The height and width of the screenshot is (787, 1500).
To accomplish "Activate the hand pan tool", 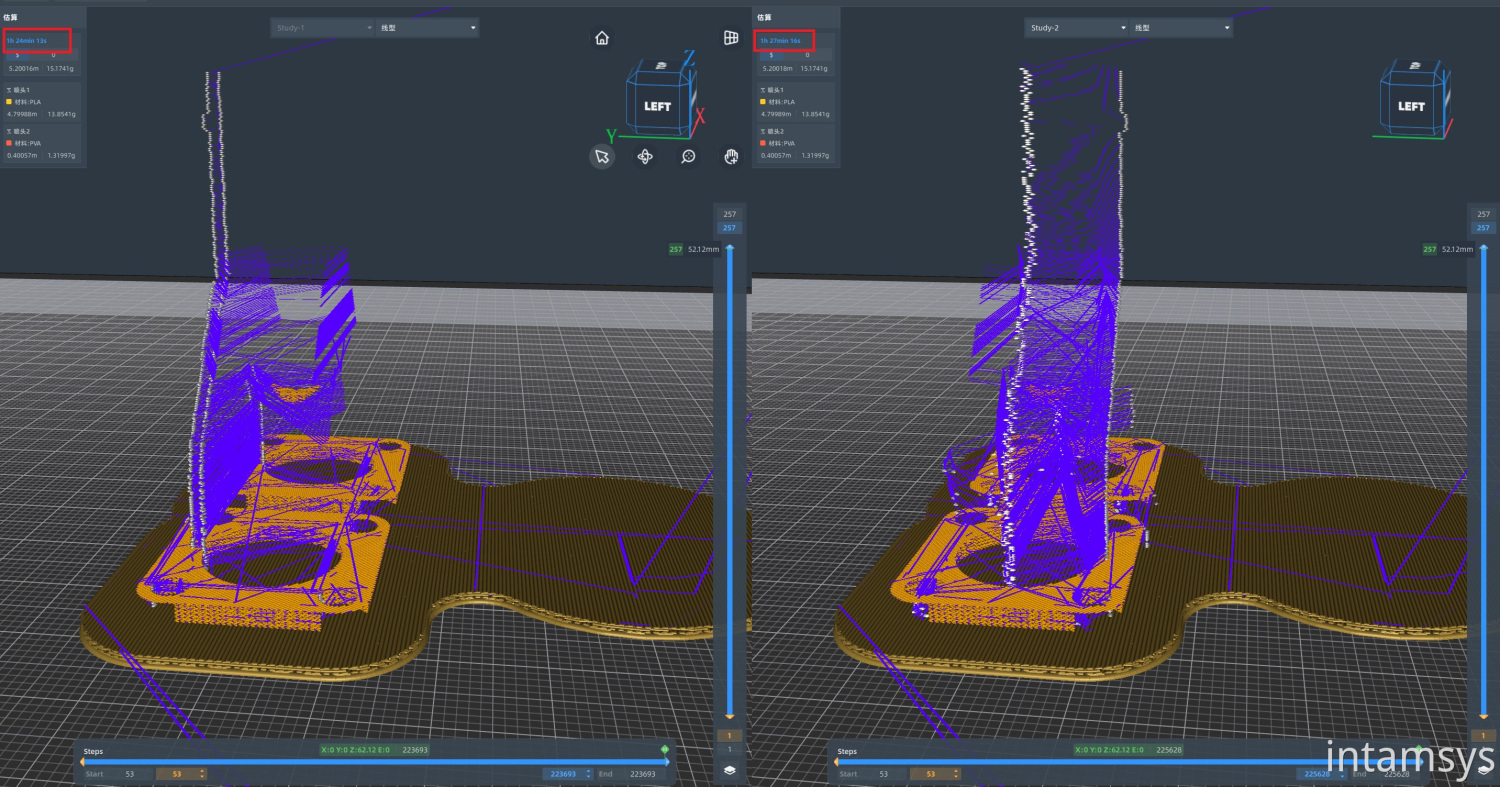I will (731, 156).
